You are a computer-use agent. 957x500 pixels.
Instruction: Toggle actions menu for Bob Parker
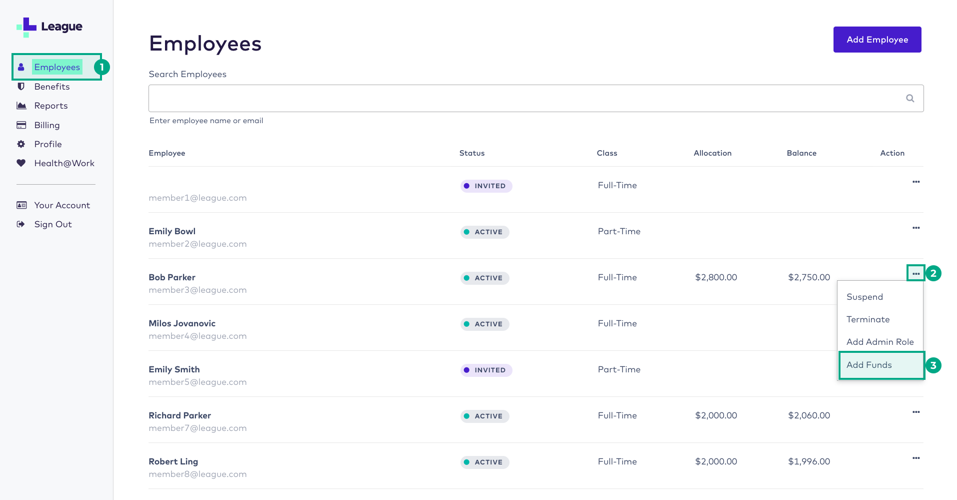point(916,274)
